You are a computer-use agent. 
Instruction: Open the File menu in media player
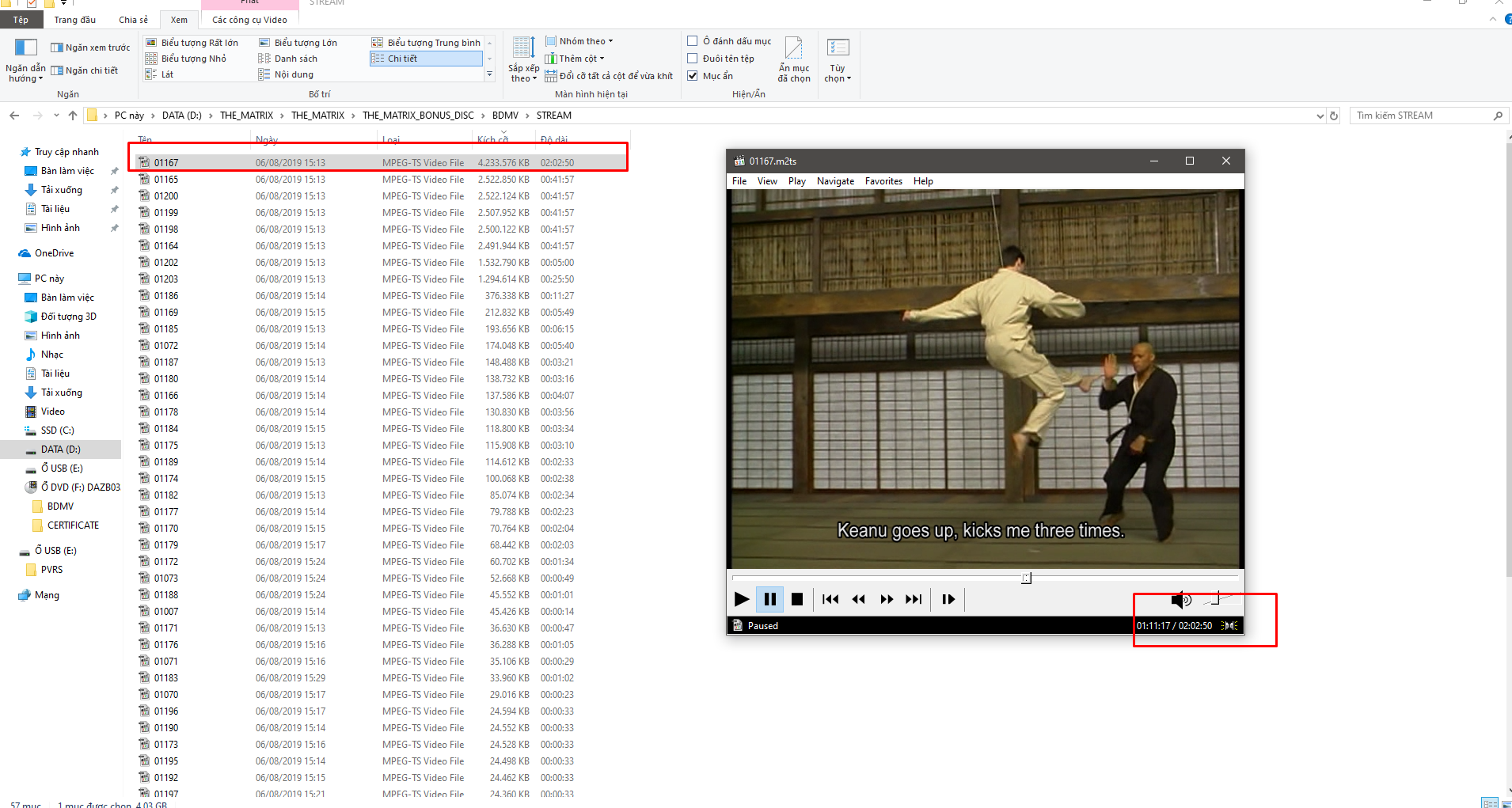pyautogui.click(x=739, y=181)
